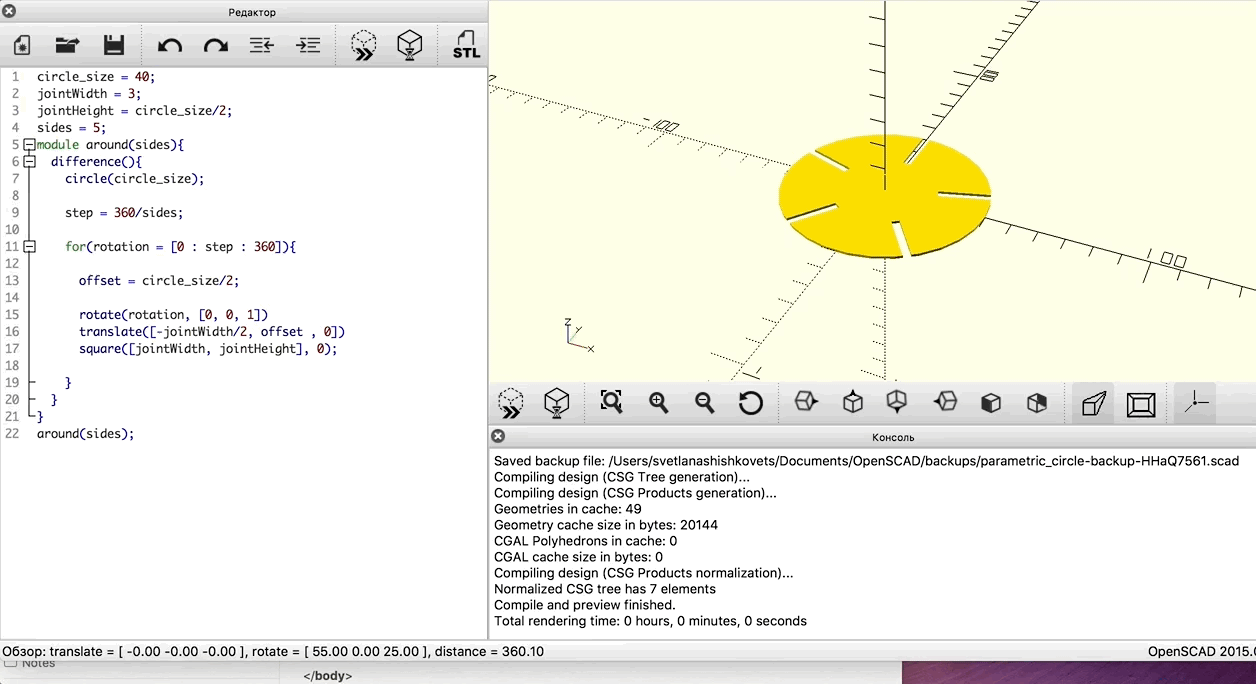Collapse the difference() code block

pos(29,162)
